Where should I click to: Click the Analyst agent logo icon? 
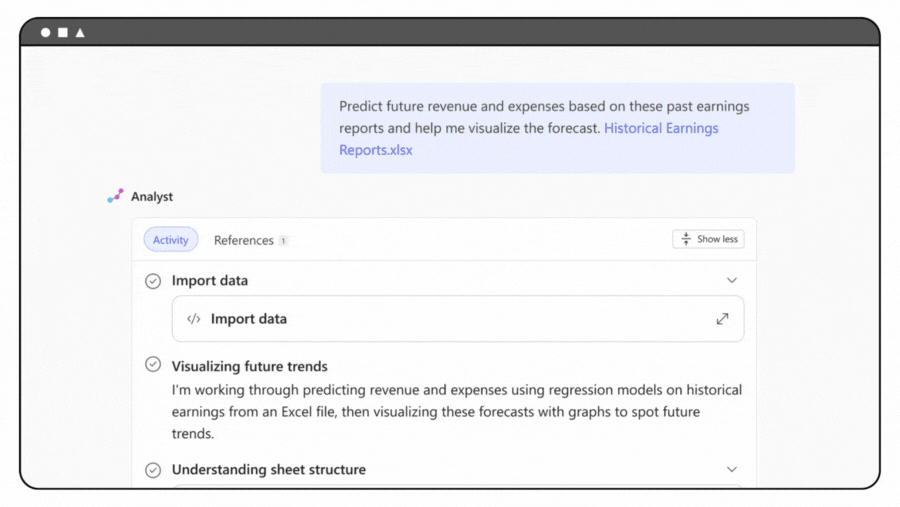click(x=115, y=196)
